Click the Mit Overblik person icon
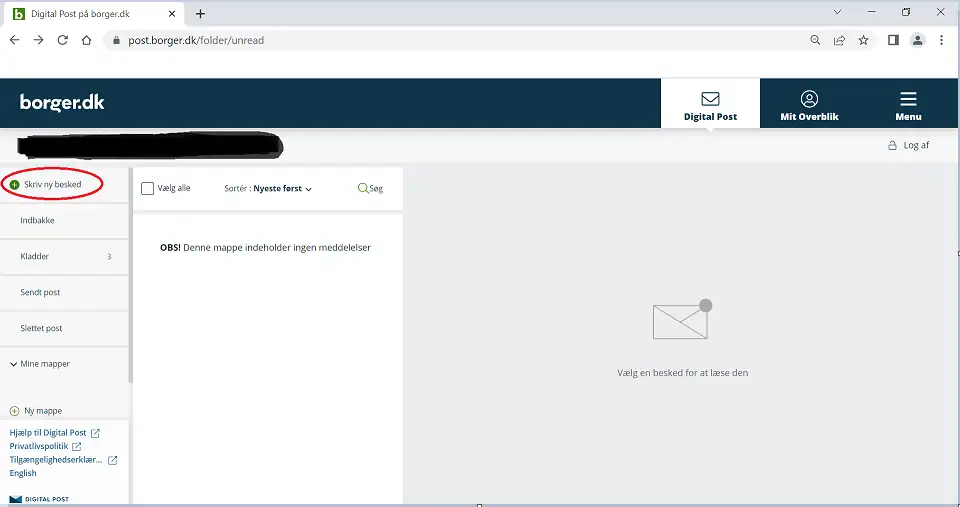Viewport: 960px width, 507px height. tap(809, 99)
